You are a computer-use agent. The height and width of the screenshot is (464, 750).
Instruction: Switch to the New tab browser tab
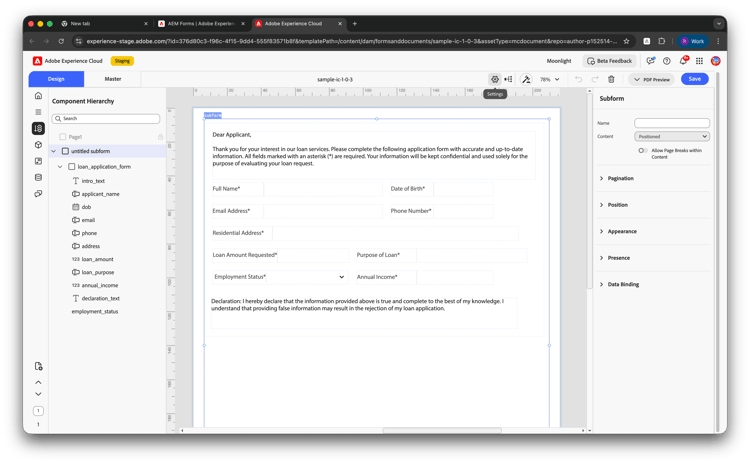[x=104, y=23]
